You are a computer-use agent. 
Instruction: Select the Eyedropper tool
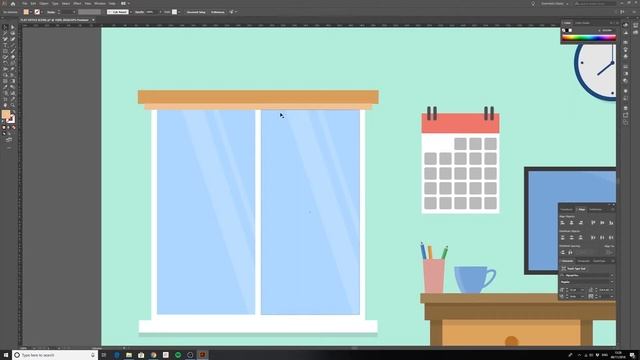5,87
